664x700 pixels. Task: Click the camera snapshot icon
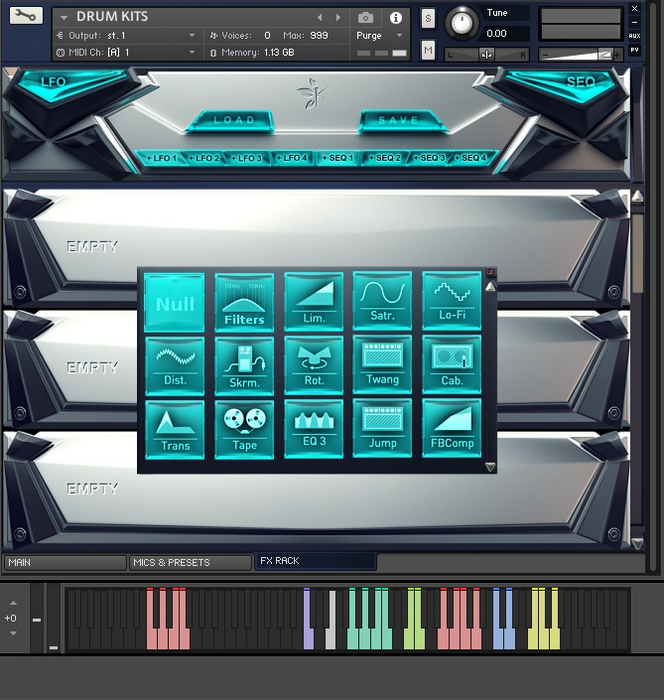[x=366, y=18]
